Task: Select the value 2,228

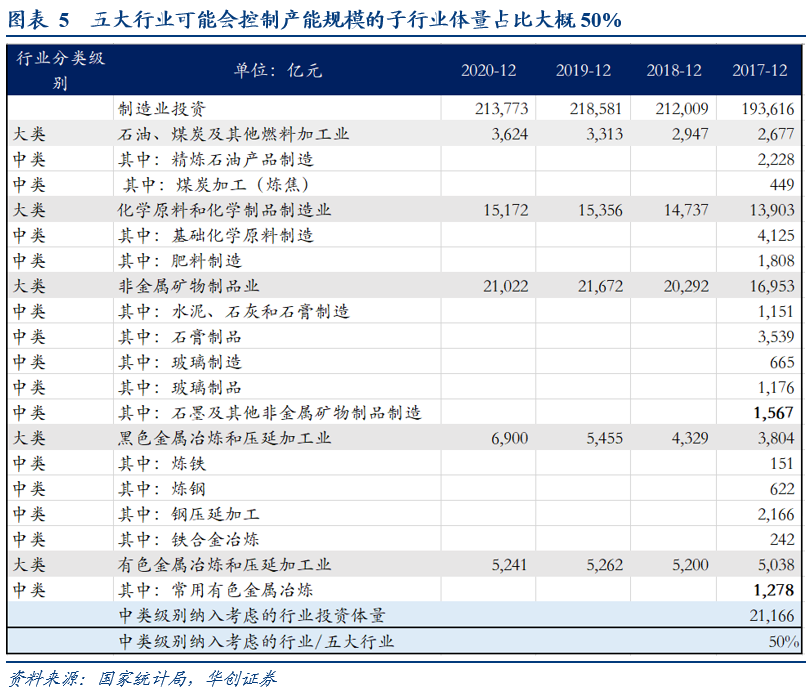Action: (x=776, y=159)
